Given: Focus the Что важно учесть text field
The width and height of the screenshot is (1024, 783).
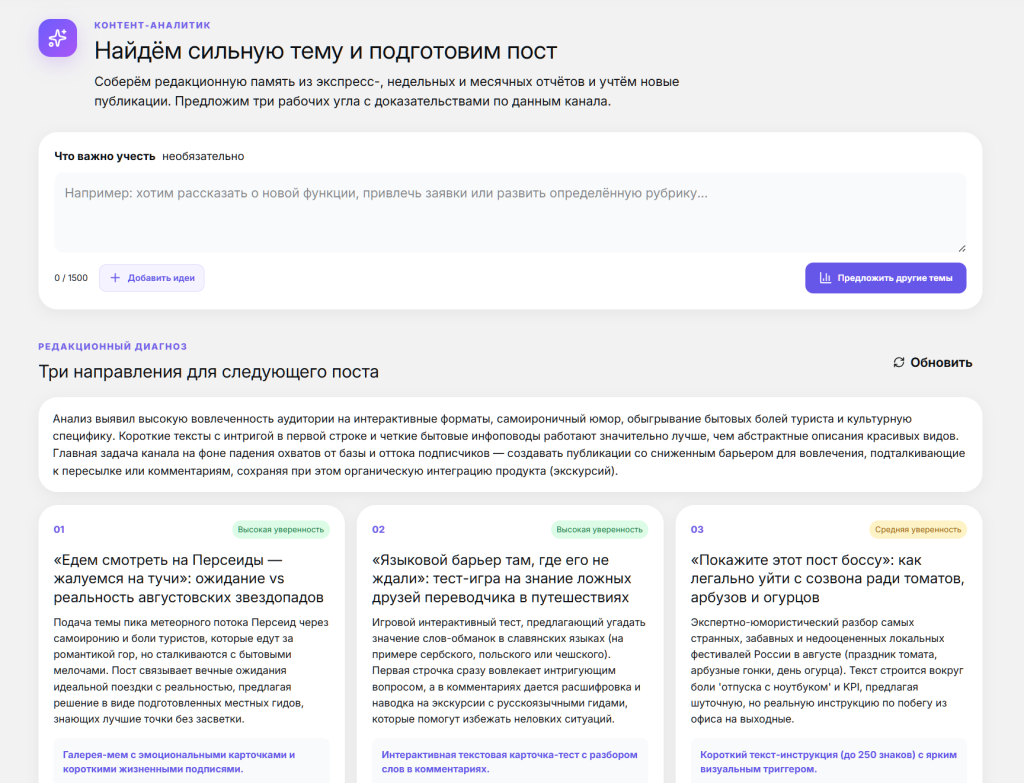Looking at the screenshot, I should (510, 212).
